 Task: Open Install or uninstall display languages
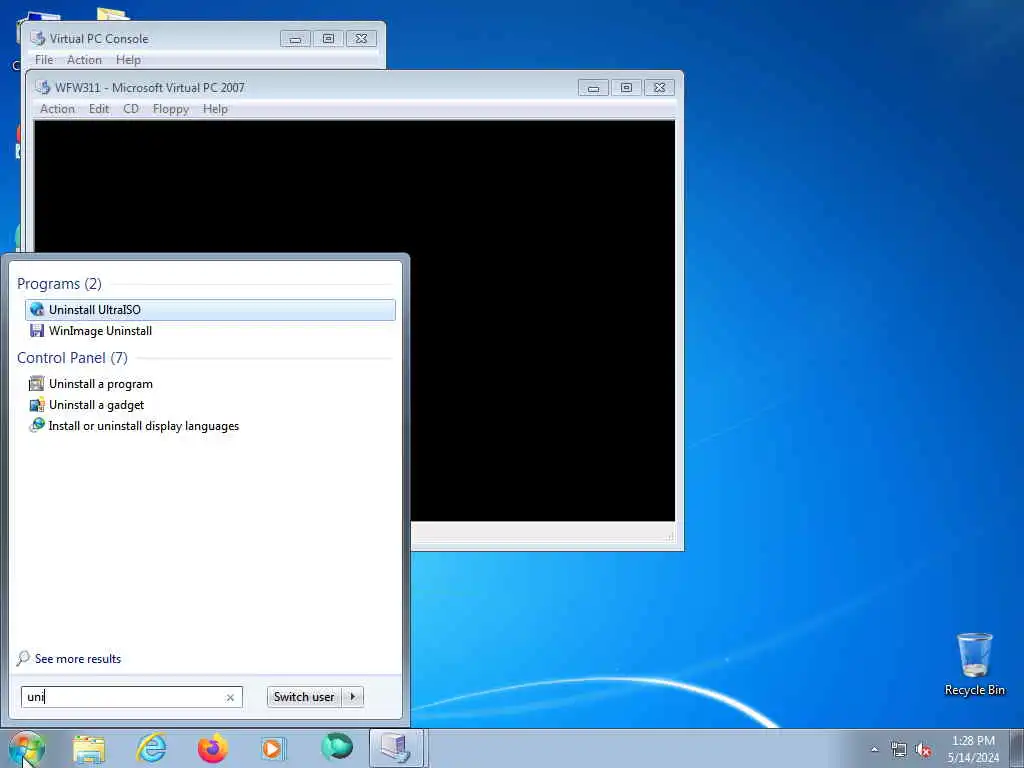(210, 426)
